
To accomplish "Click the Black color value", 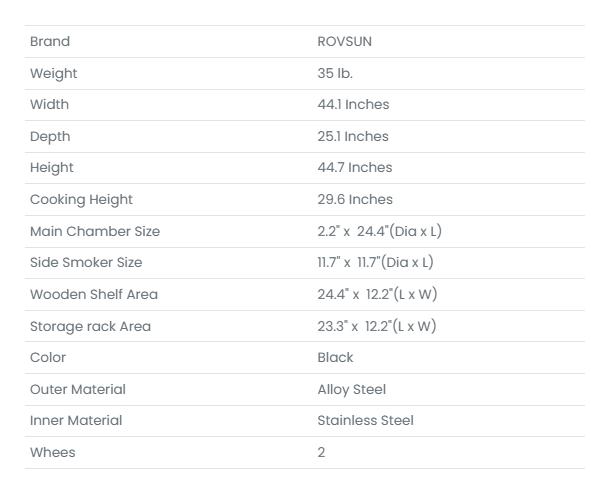I will 335,357.
